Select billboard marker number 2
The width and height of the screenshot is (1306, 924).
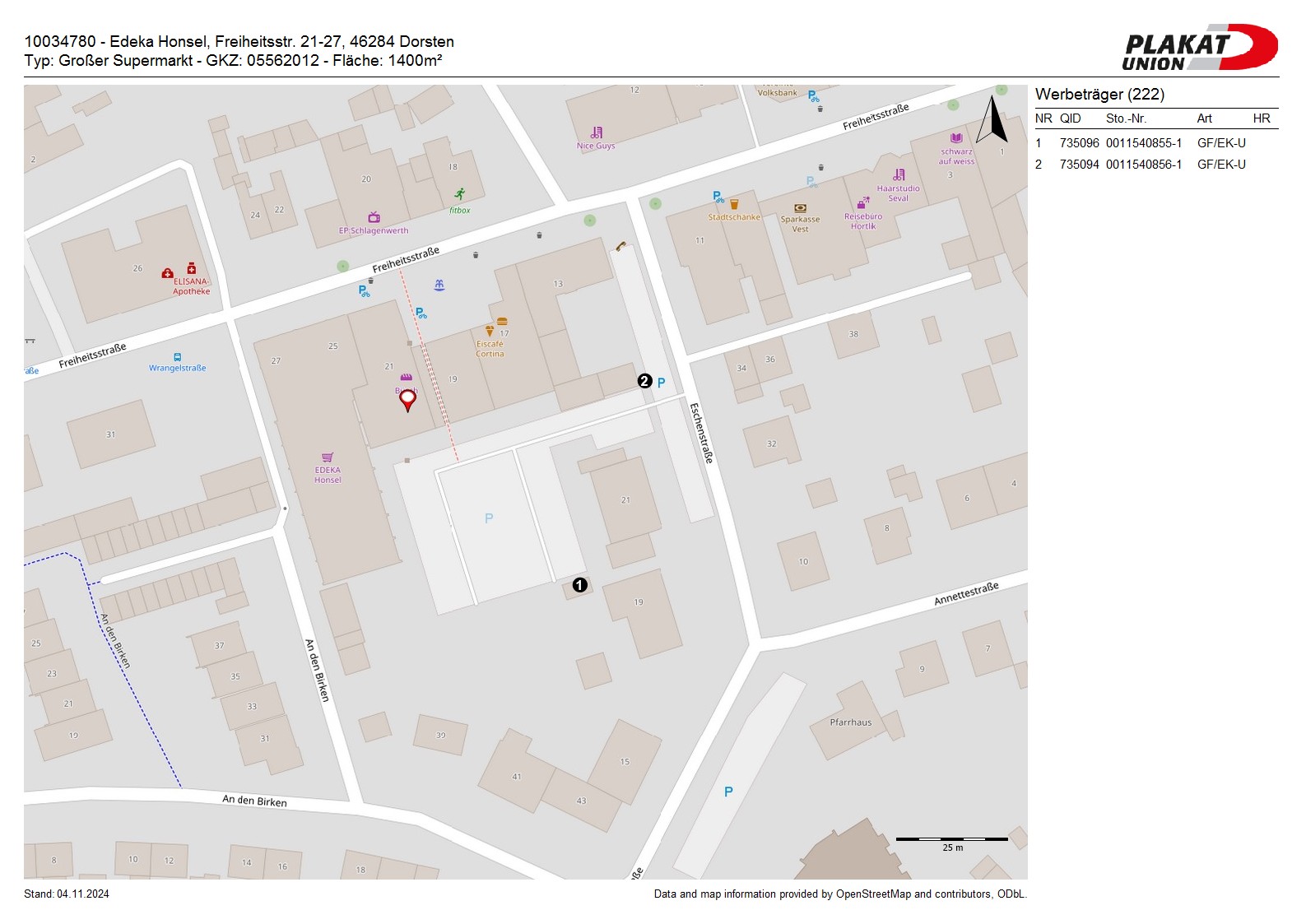coord(644,381)
